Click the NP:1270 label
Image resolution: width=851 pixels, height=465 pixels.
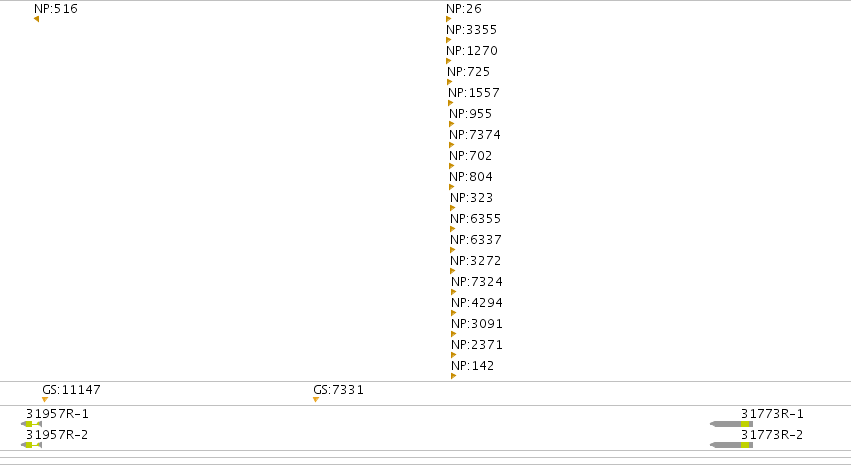click(472, 50)
